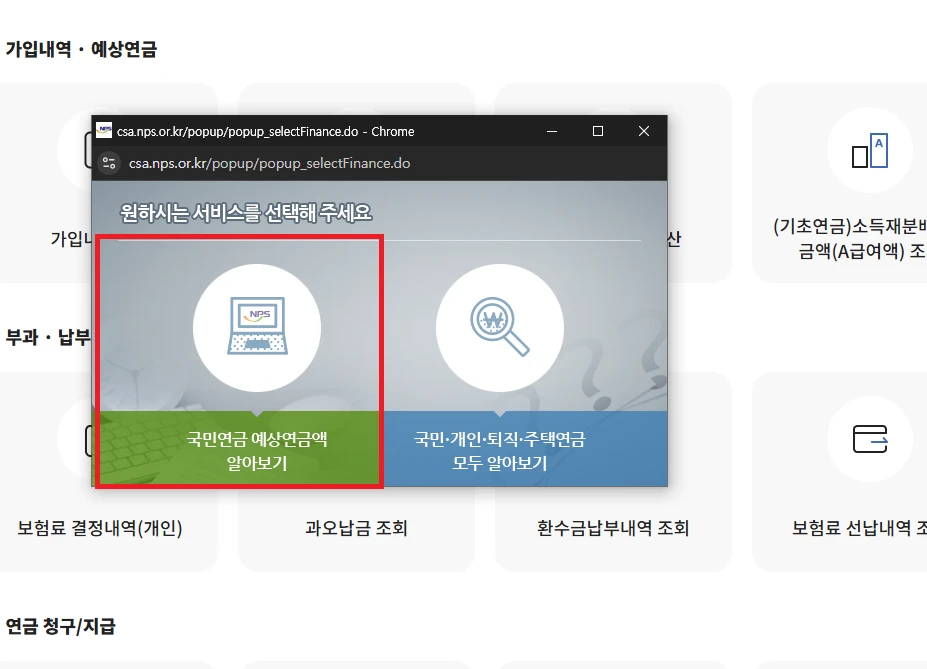Click the credit card icon above 보험료 선납내역

pyautogui.click(x=869, y=439)
